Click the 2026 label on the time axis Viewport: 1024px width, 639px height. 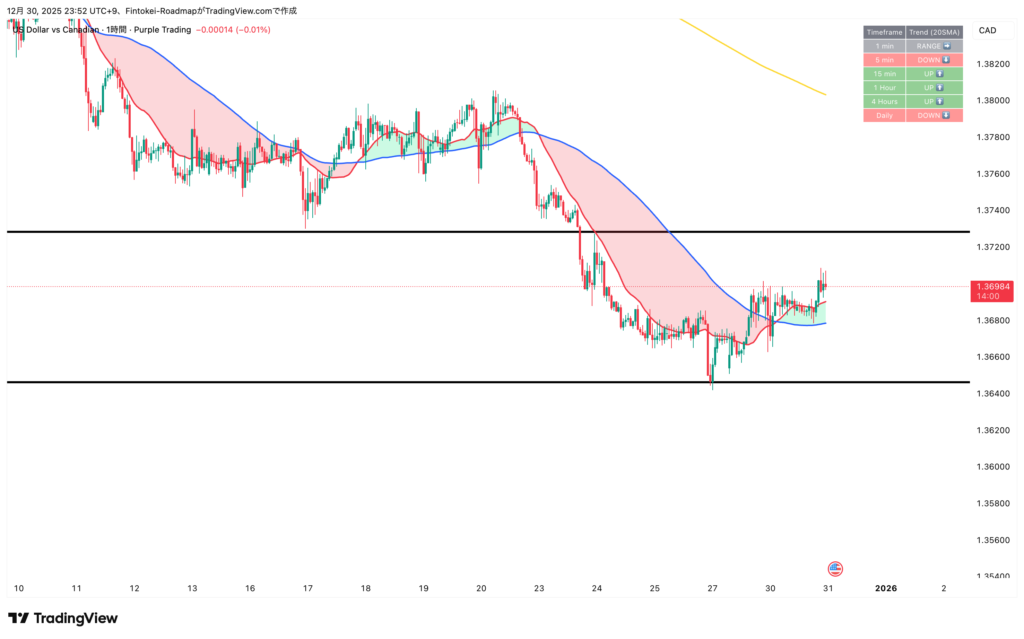click(885, 589)
